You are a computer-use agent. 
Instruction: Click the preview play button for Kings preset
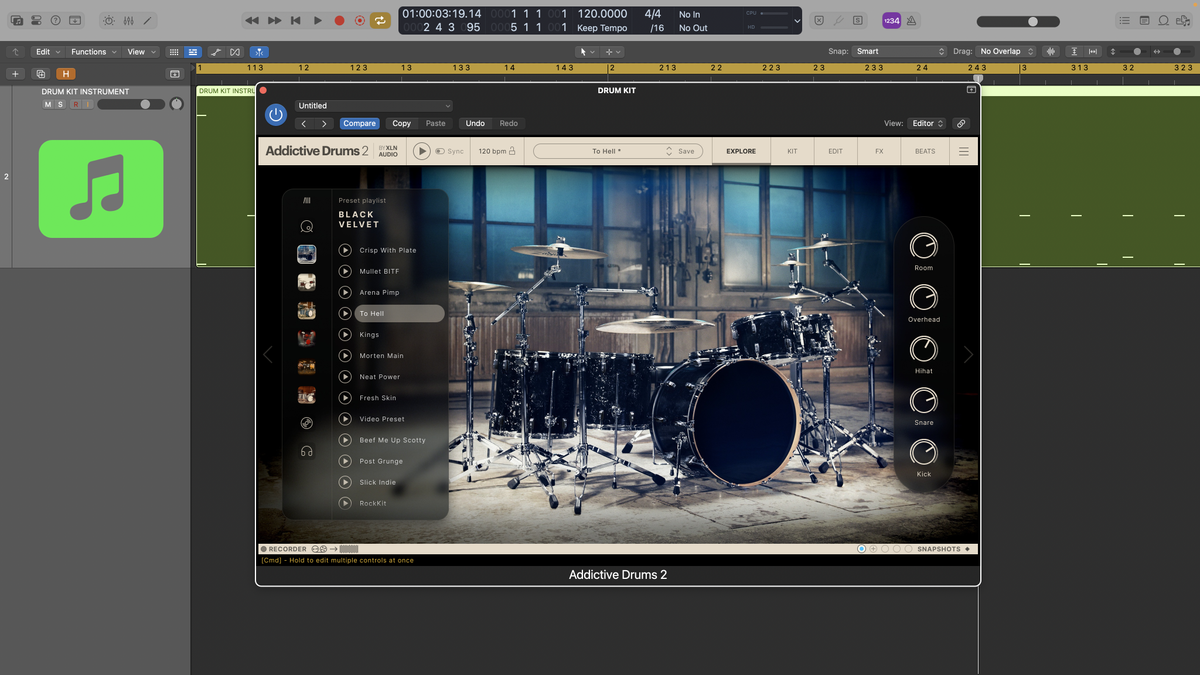click(x=345, y=335)
